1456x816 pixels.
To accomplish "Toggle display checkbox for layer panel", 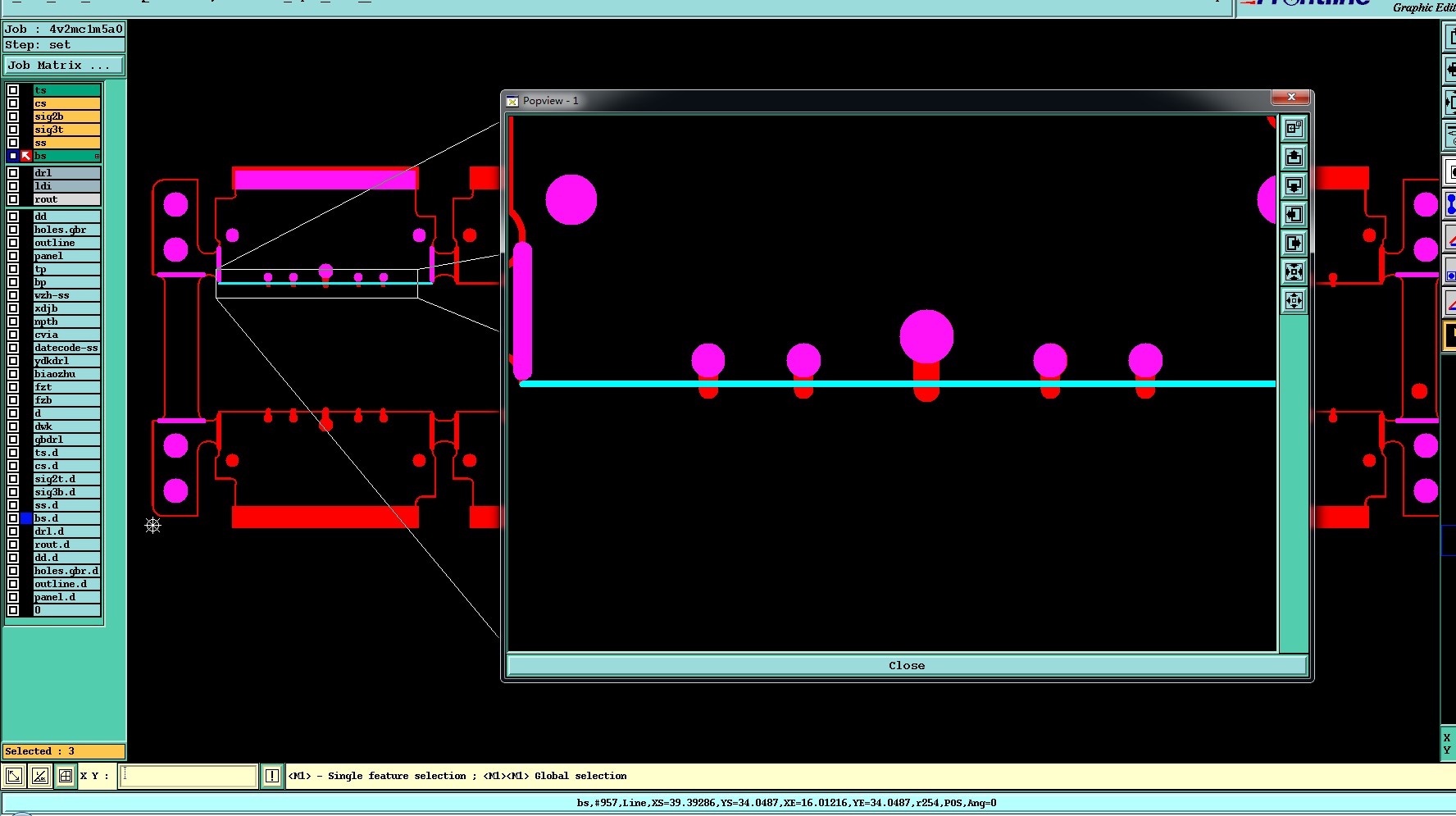I will tap(13, 256).
